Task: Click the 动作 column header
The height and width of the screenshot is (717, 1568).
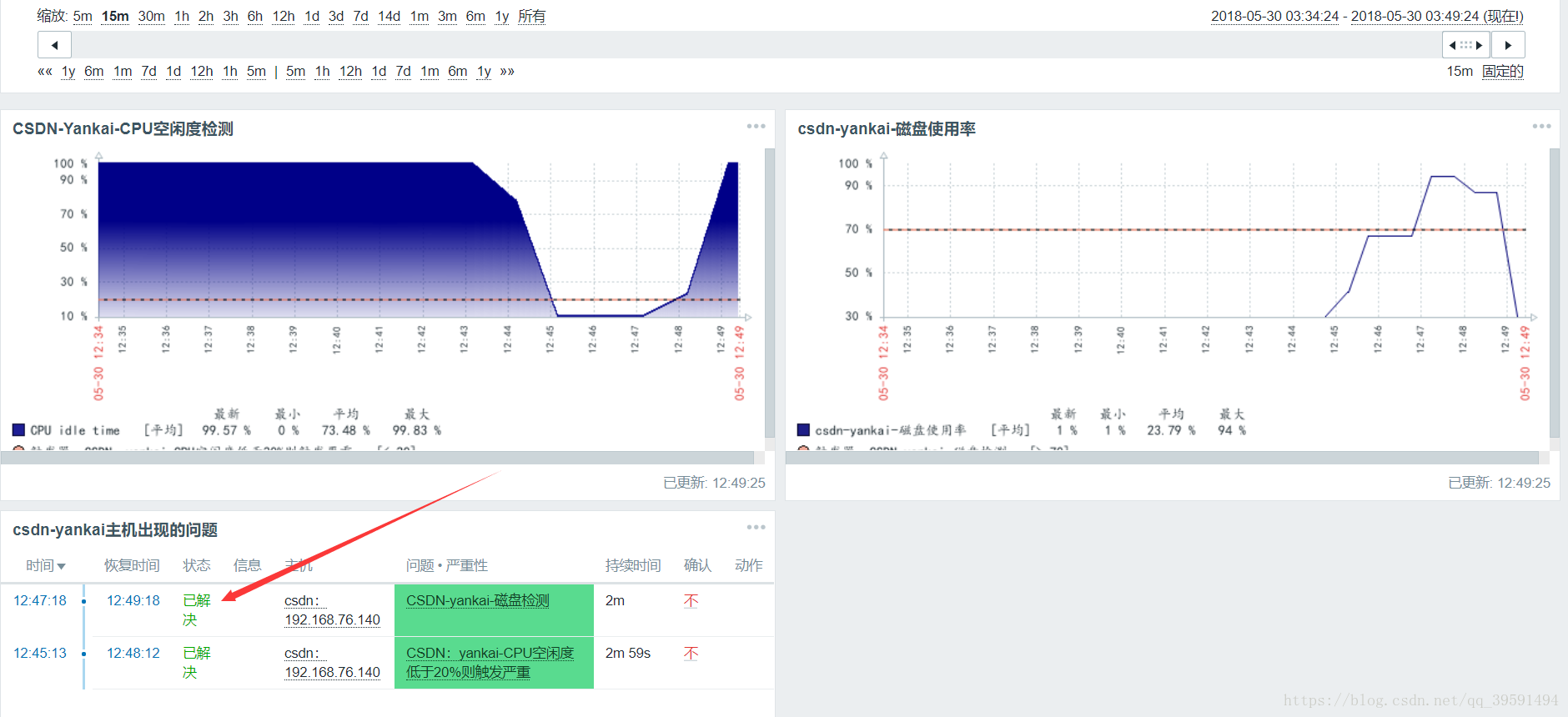Action: pos(749,565)
